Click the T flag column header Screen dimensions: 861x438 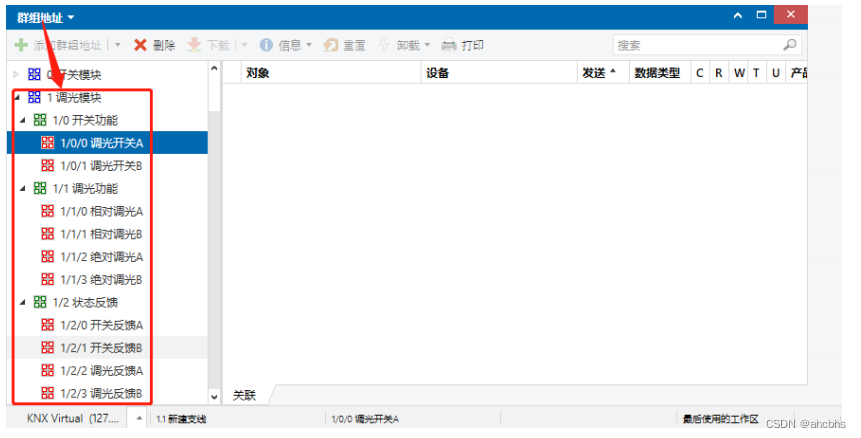pos(756,72)
